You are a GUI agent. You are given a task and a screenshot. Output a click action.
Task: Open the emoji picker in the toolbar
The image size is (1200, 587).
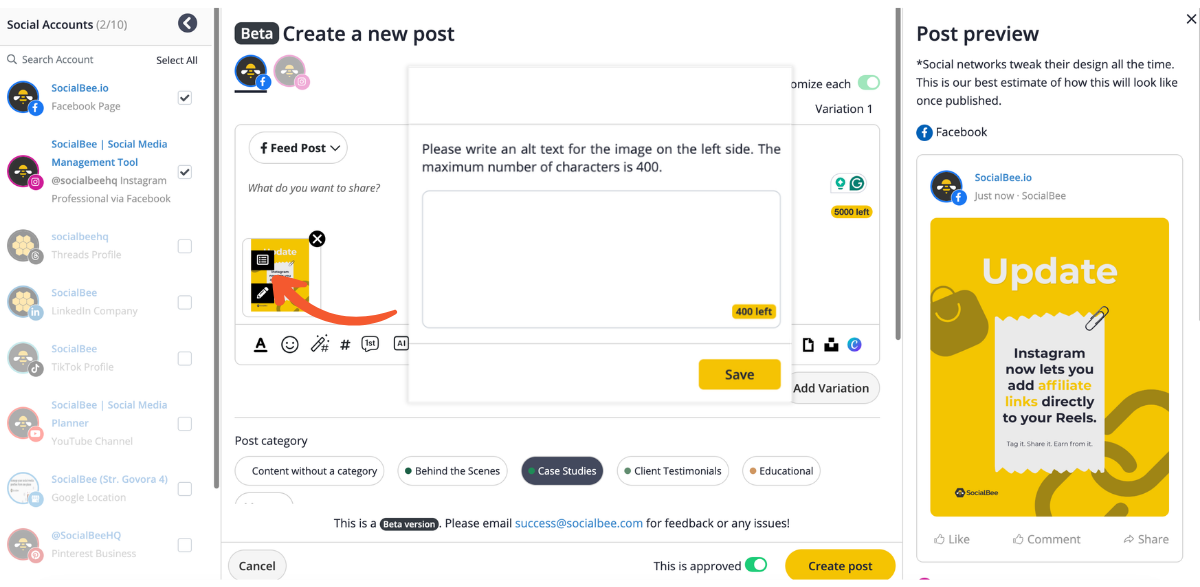click(x=290, y=344)
